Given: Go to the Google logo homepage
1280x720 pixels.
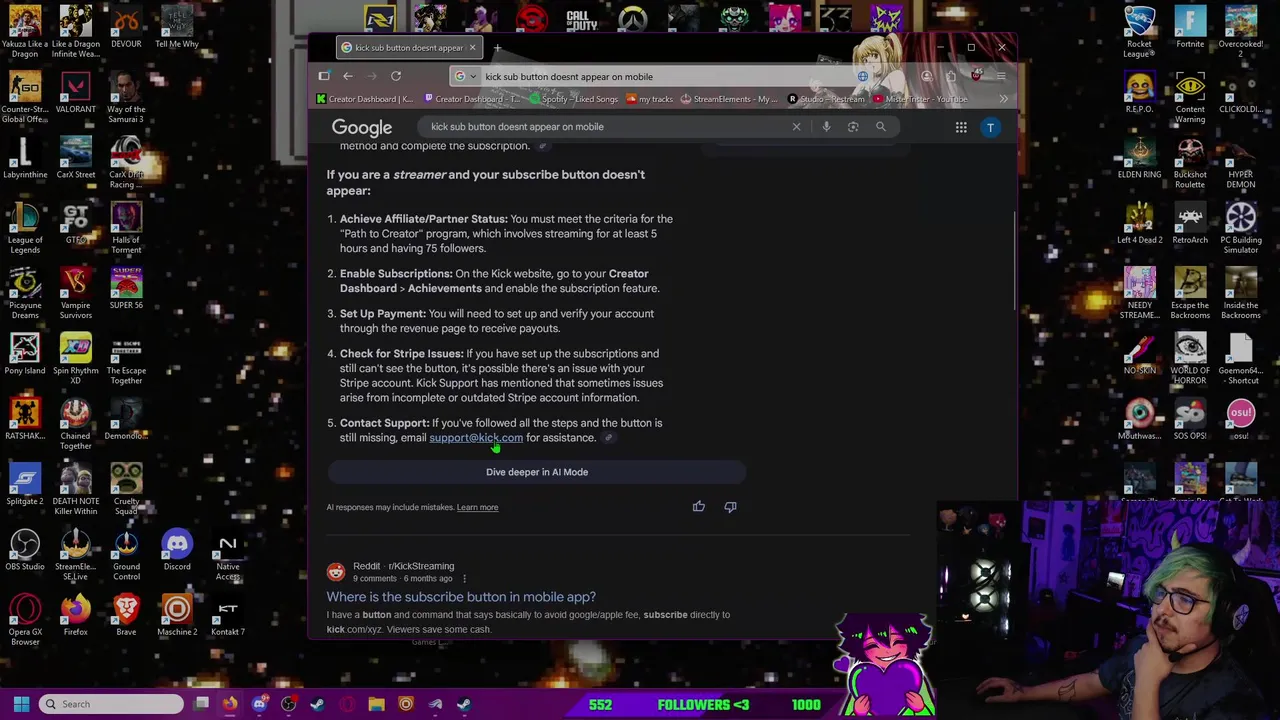Looking at the screenshot, I should [x=362, y=128].
